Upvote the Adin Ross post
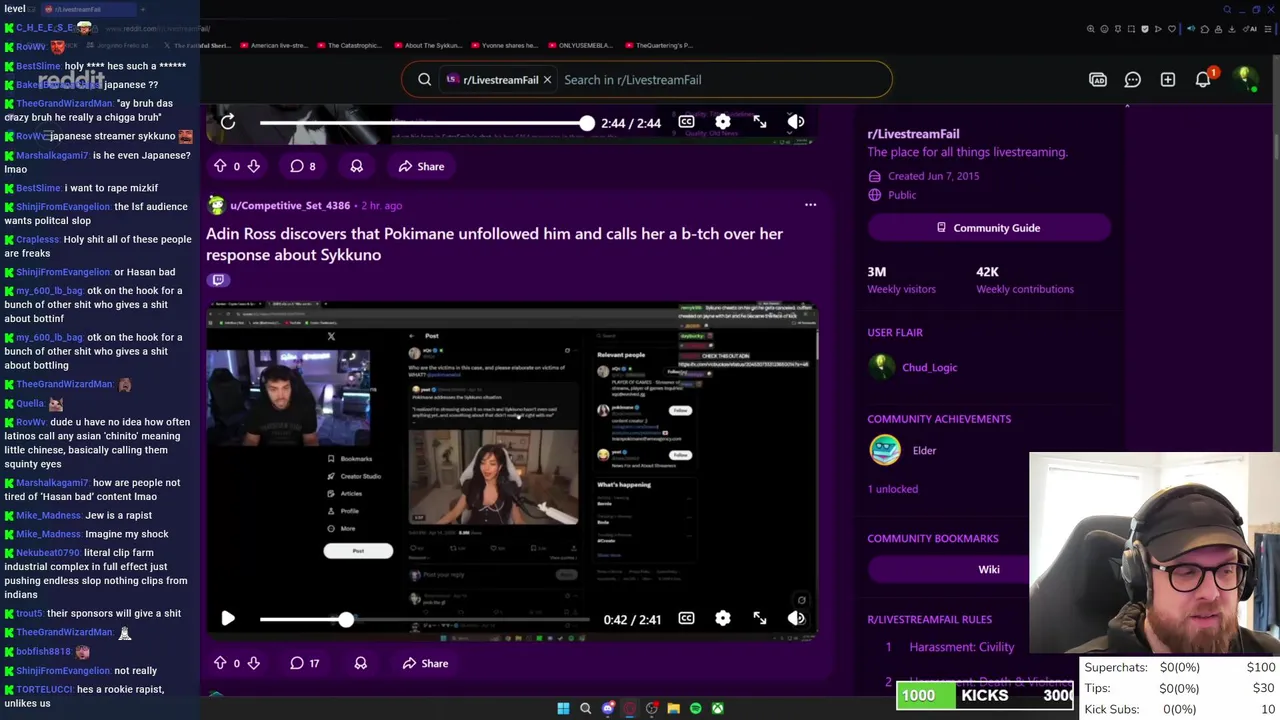Viewport: 1280px width, 720px height. click(x=220, y=663)
